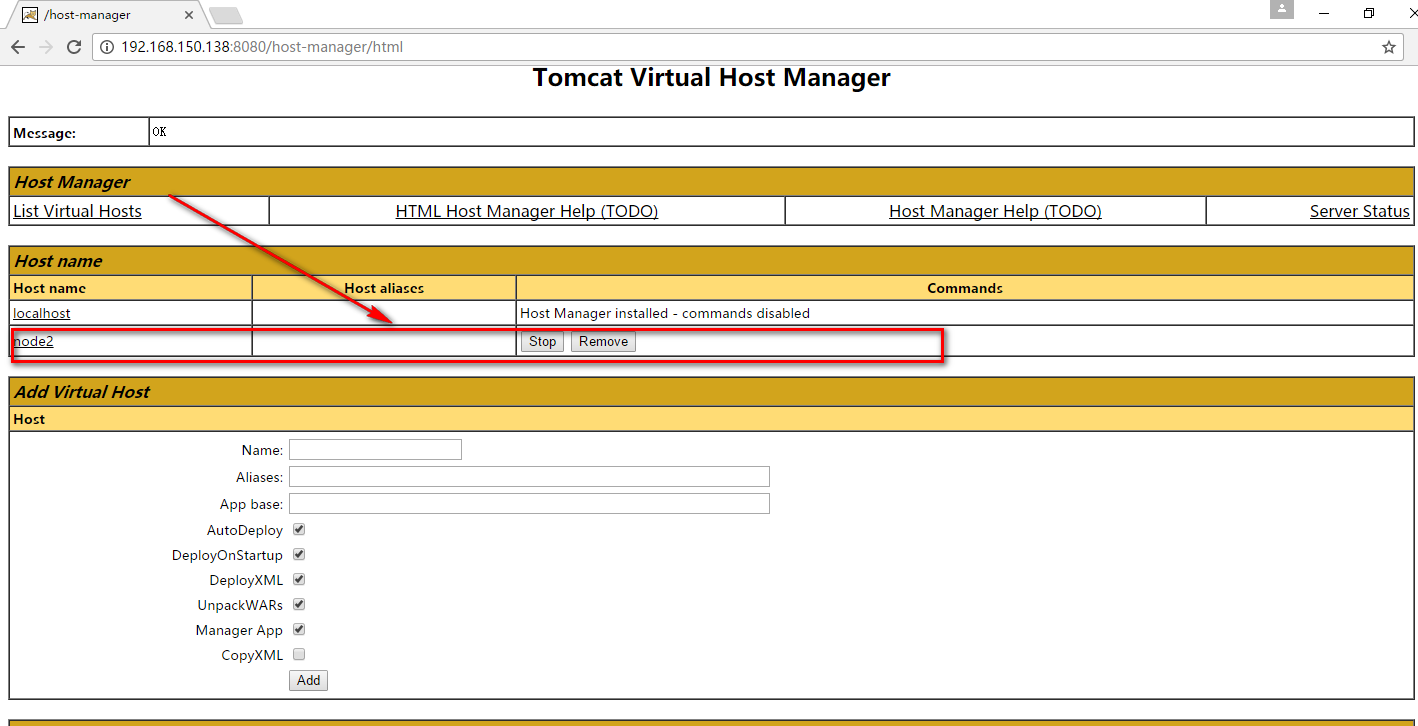
Task: Open the Chrome user profile icon
Action: click(x=1282, y=9)
